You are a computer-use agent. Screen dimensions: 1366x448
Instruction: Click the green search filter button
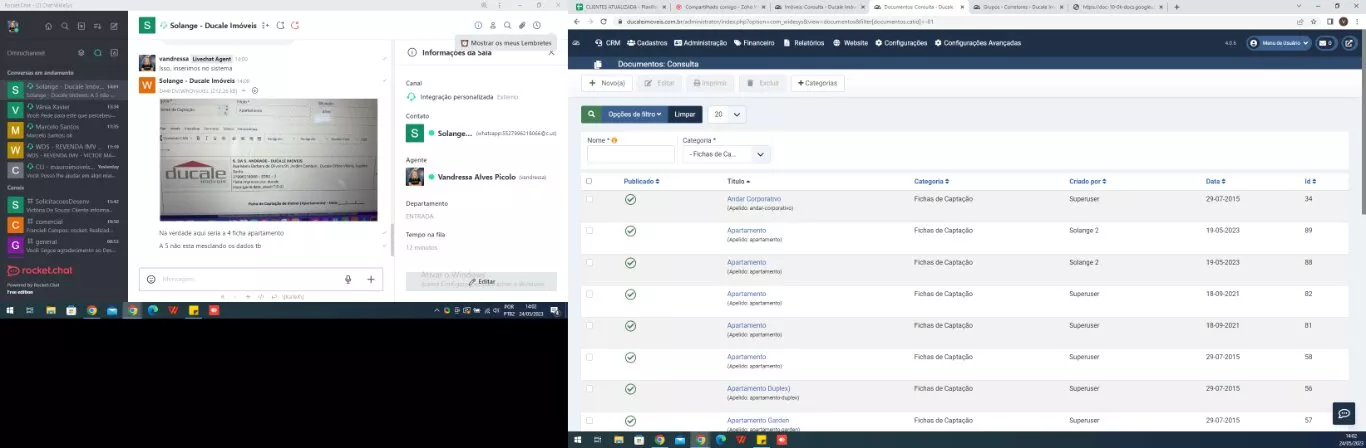[x=591, y=114]
